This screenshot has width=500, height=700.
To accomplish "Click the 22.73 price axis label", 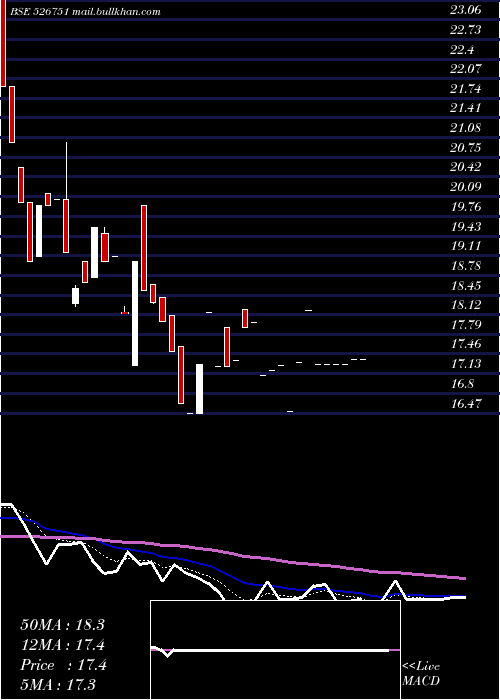I will pyautogui.click(x=466, y=30).
